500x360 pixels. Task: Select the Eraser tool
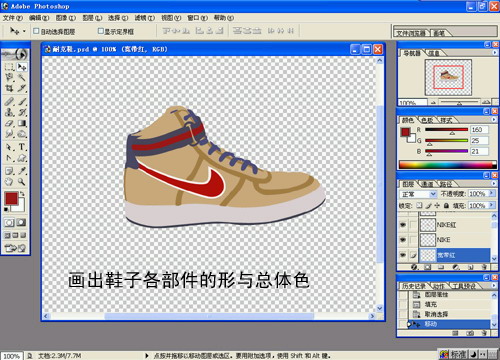9,123
